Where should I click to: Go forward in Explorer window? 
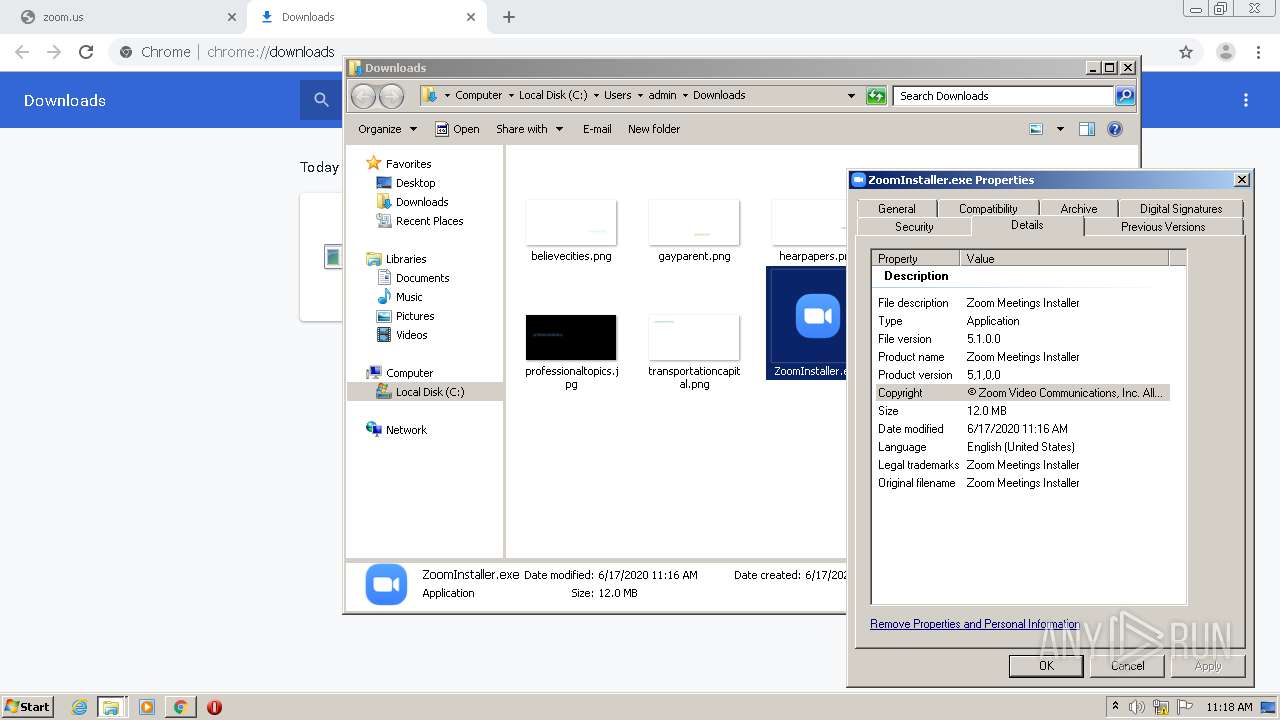391,96
